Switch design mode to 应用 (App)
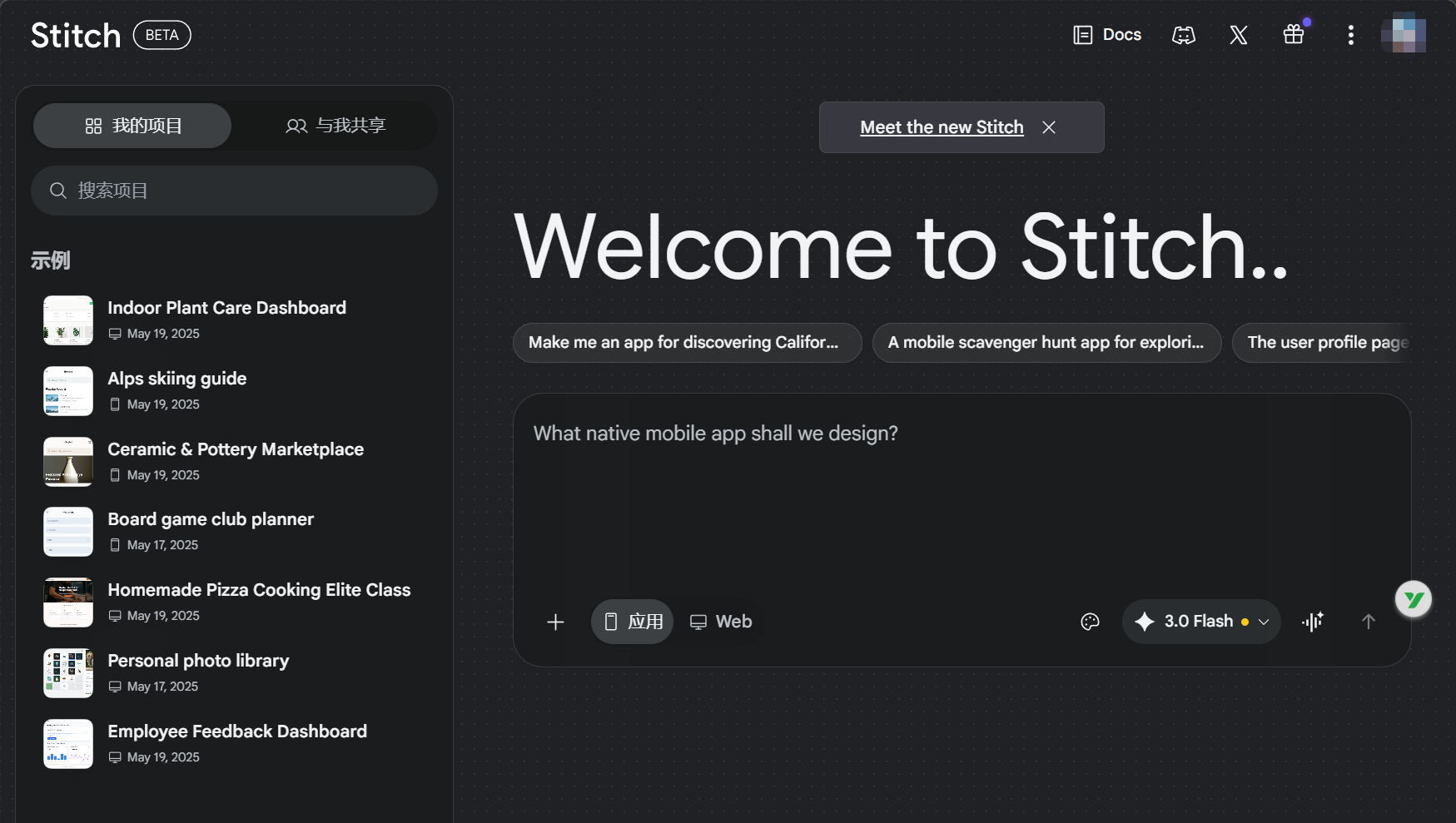The image size is (1456, 823). click(x=633, y=622)
